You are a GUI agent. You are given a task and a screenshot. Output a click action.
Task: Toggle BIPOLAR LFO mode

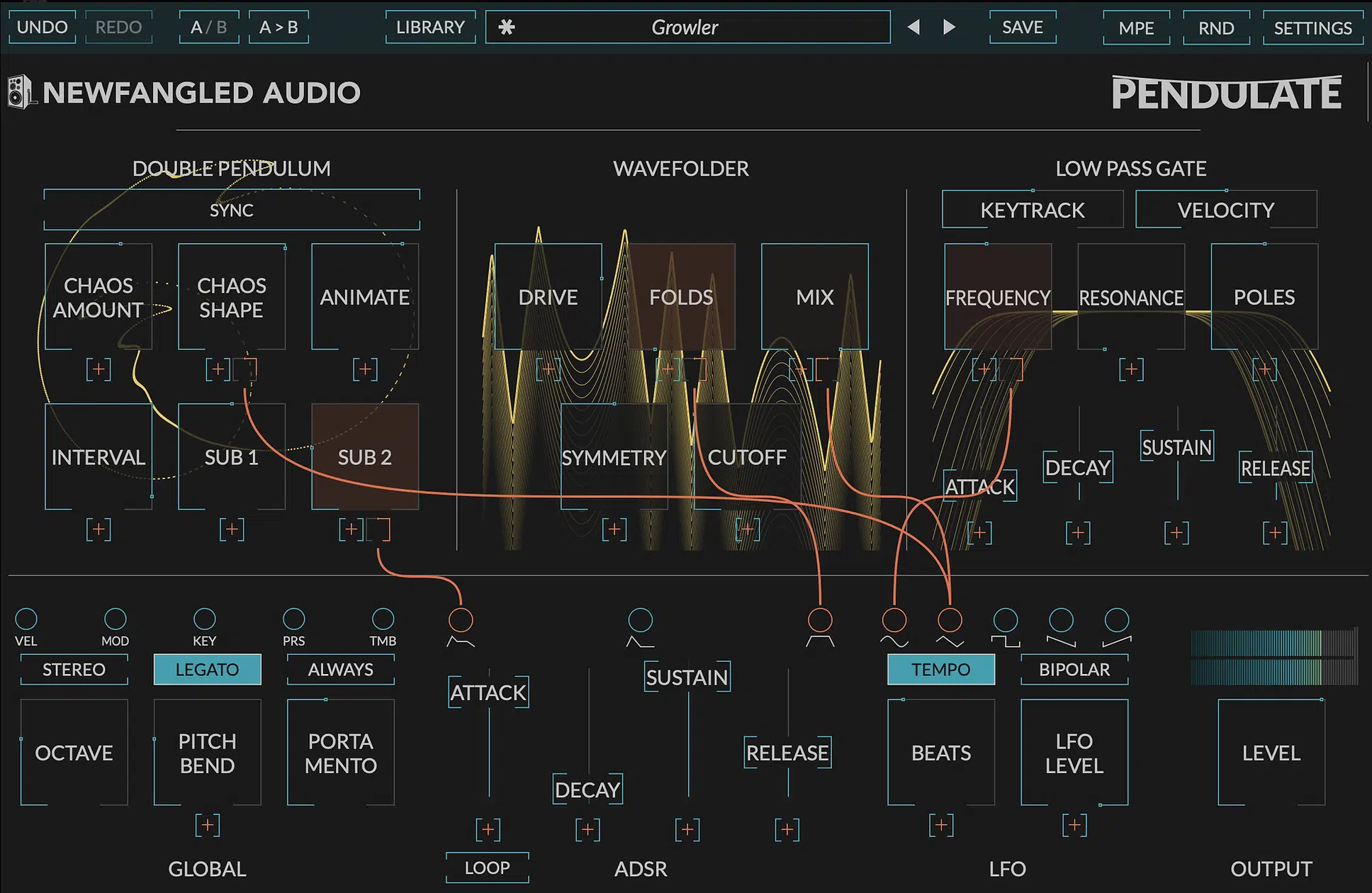(1074, 669)
